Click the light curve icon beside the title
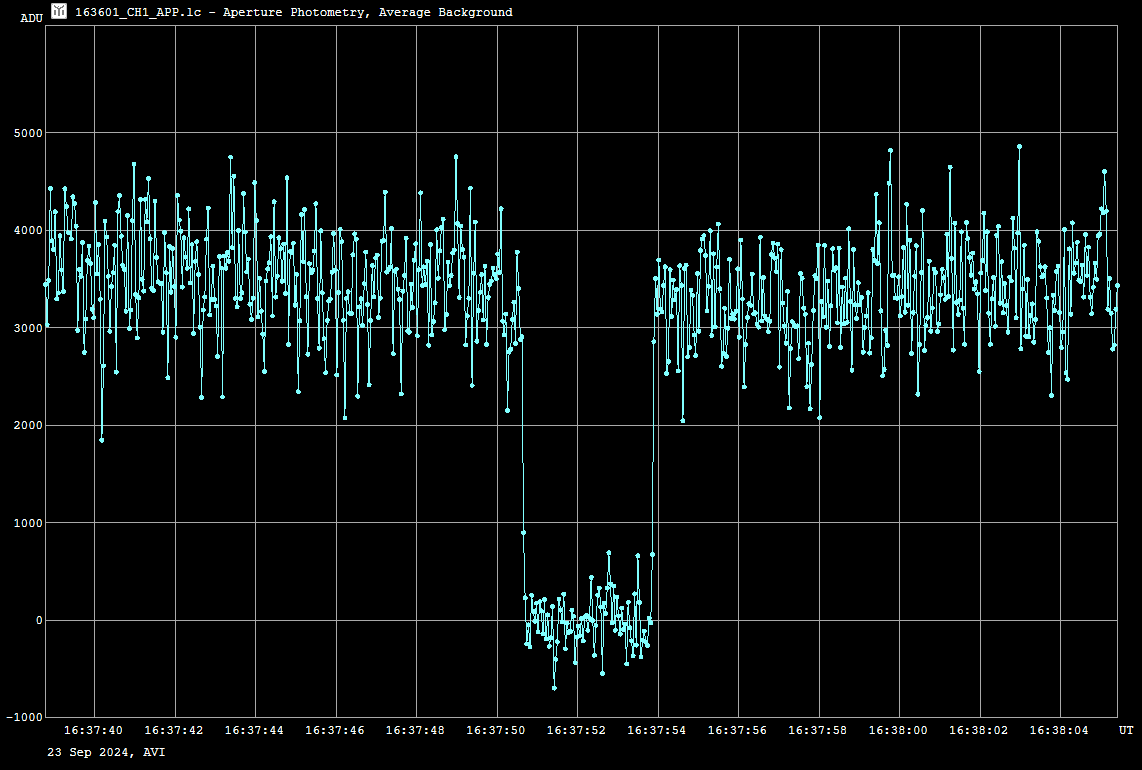This screenshot has height=770, width=1142. 59,11
